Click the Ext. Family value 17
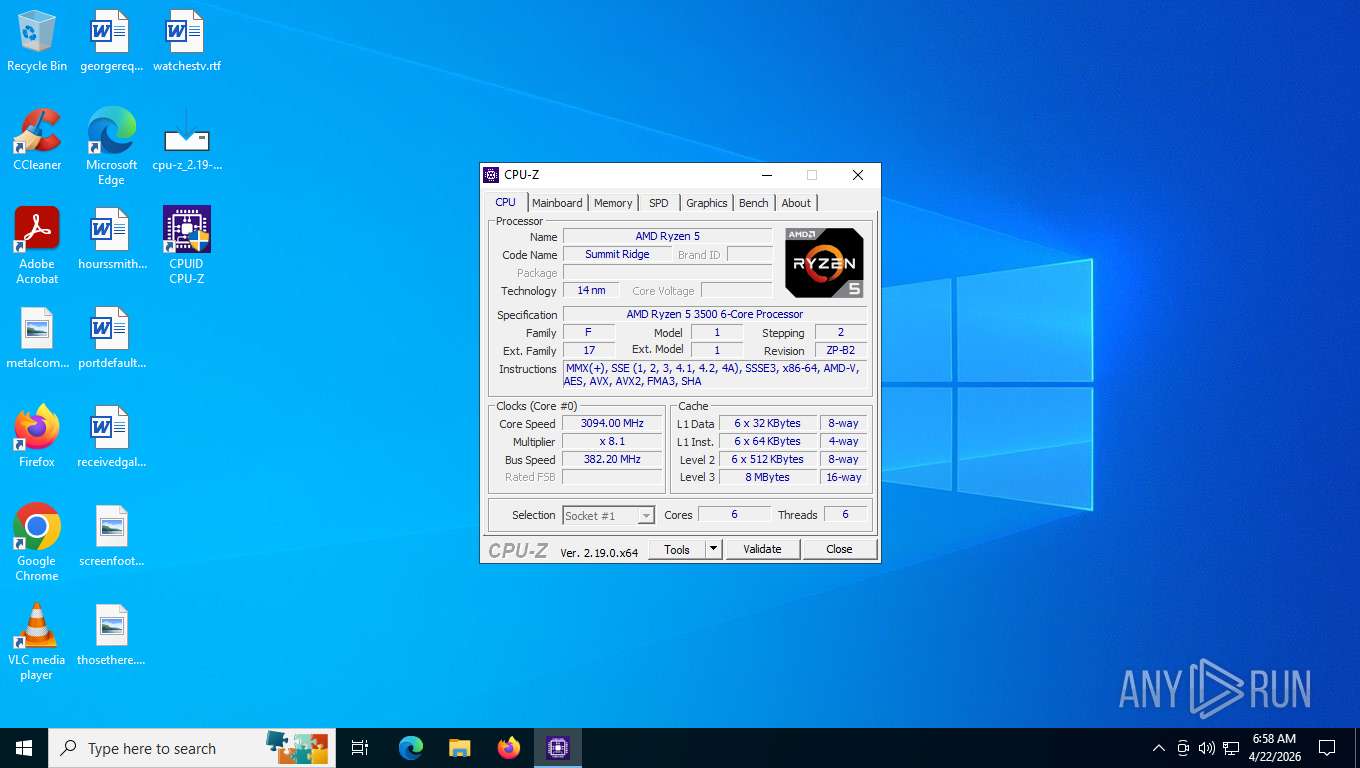Screen dimensions: 1360x768 589,351
